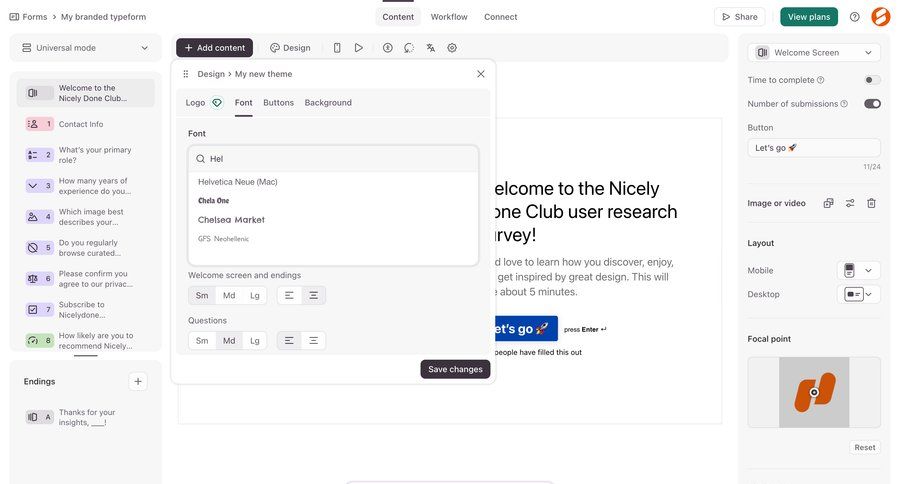Set questions text alignment to center
The width and height of the screenshot is (900, 484).
pos(313,341)
